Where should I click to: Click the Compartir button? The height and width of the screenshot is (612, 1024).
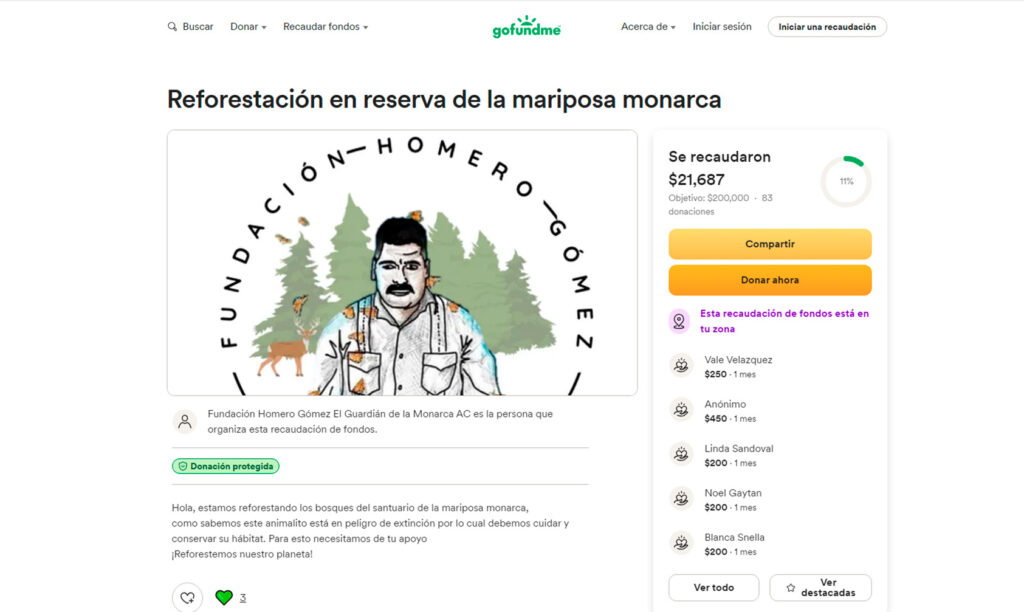pyautogui.click(x=770, y=244)
